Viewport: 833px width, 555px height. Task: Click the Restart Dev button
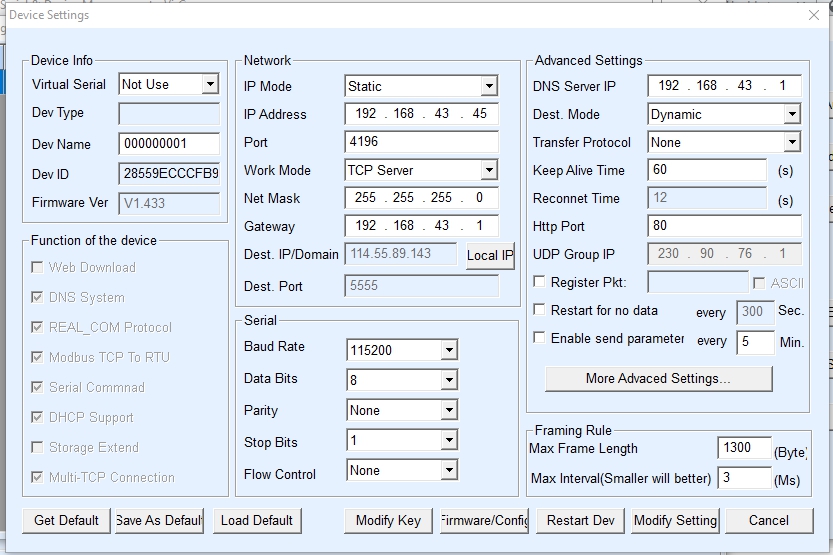[x=580, y=520]
